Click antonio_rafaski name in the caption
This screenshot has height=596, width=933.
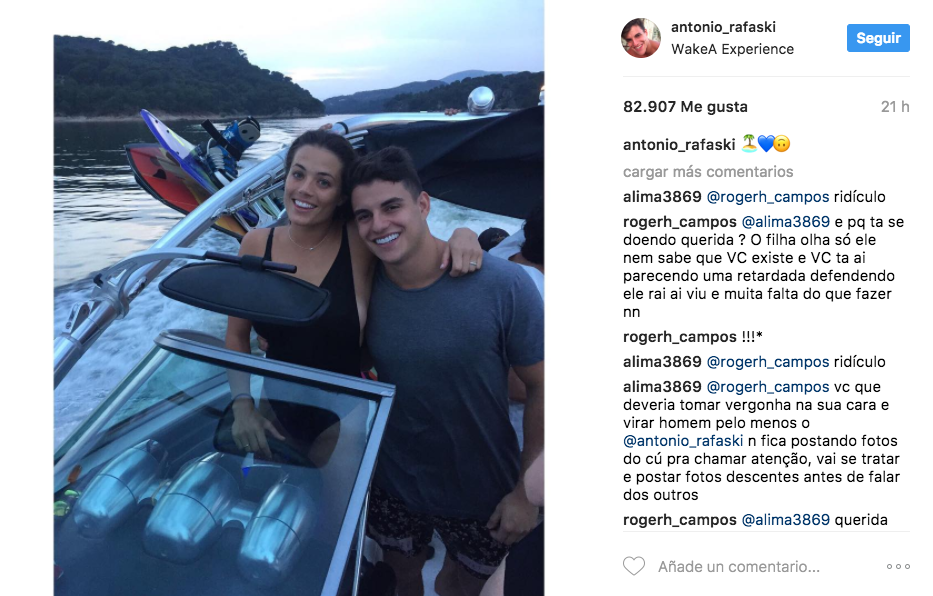click(679, 145)
